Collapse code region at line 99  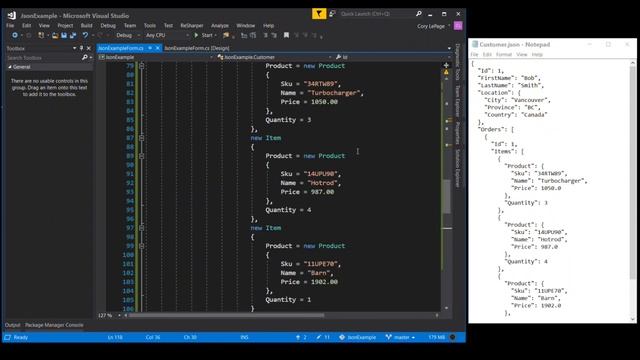tap(141, 246)
